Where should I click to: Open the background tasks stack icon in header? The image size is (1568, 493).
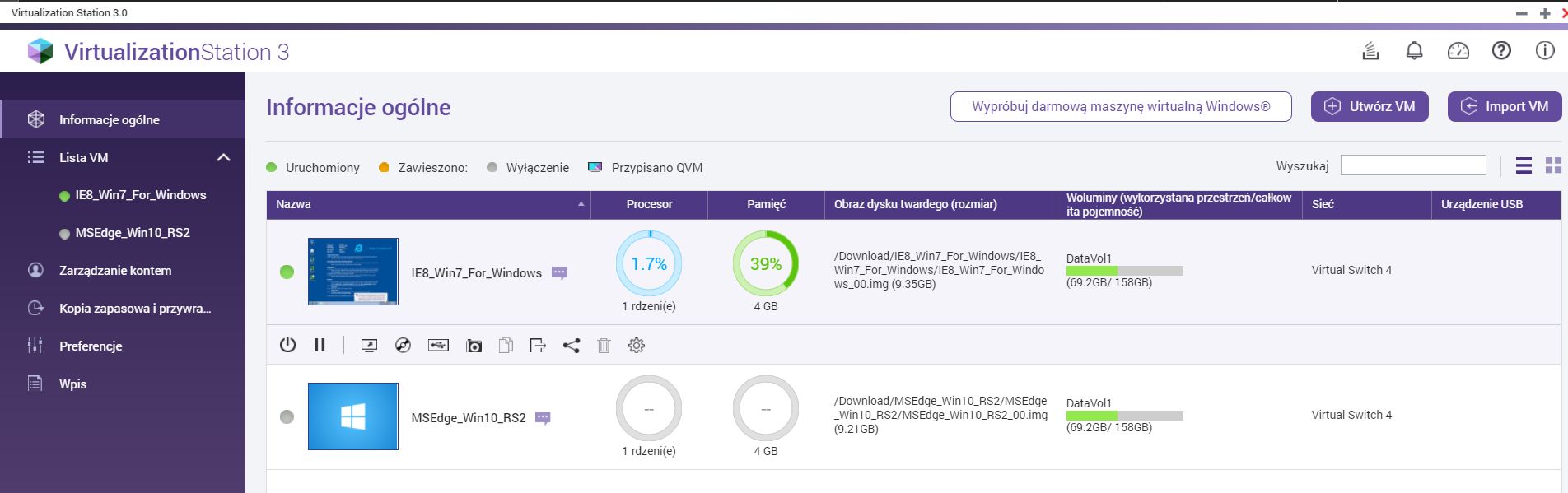(1370, 51)
